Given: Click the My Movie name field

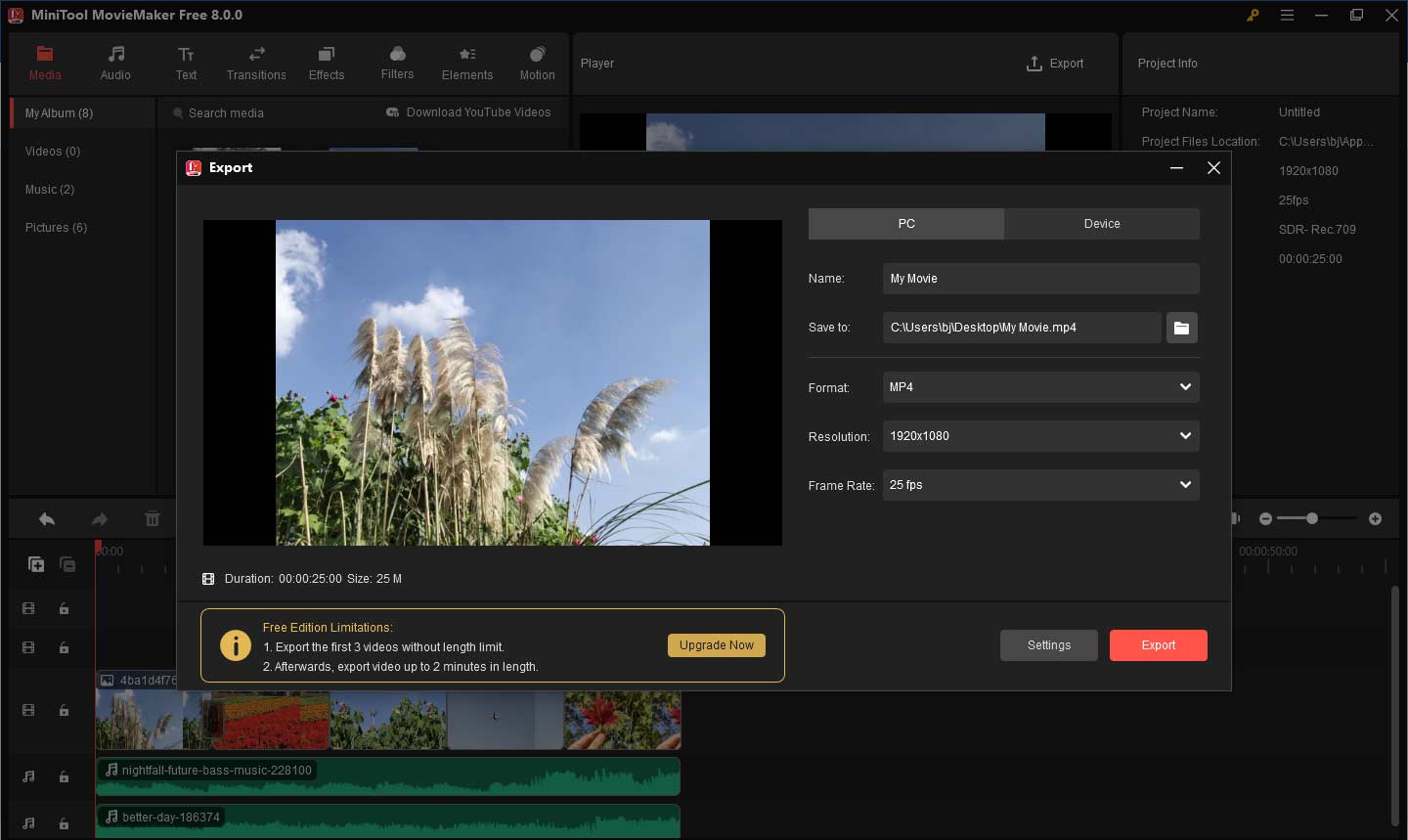Looking at the screenshot, I should [x=1040, y=279].
